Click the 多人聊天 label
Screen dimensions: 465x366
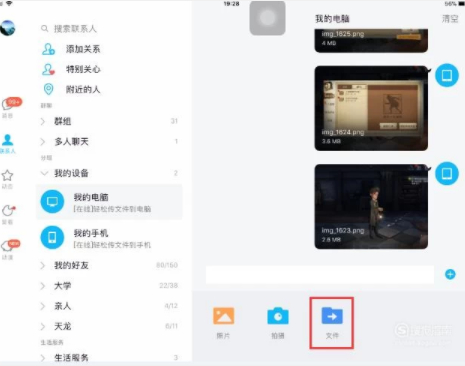click(71, 142)
